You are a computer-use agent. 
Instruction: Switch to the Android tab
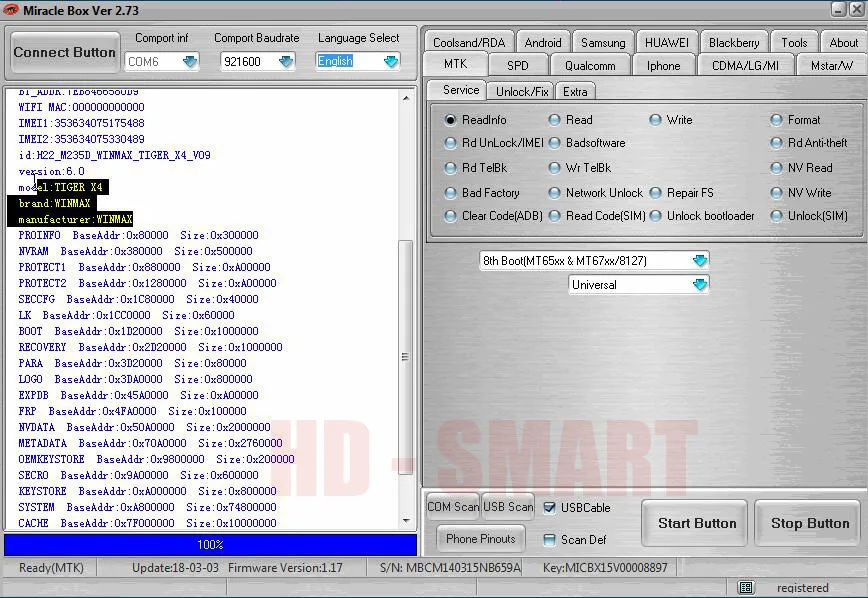click(x=542, y=43)
